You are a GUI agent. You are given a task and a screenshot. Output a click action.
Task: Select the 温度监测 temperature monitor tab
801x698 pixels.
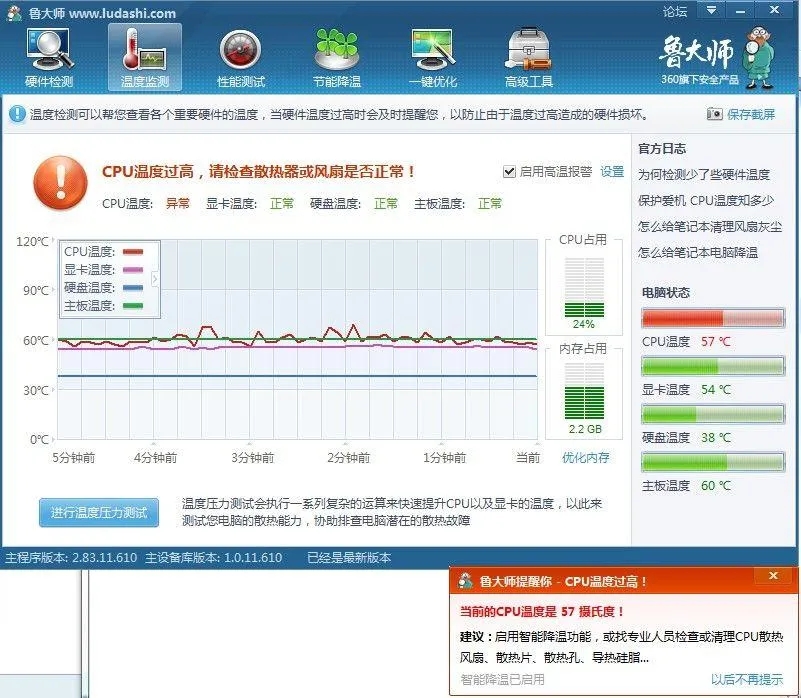click(145, 58)
